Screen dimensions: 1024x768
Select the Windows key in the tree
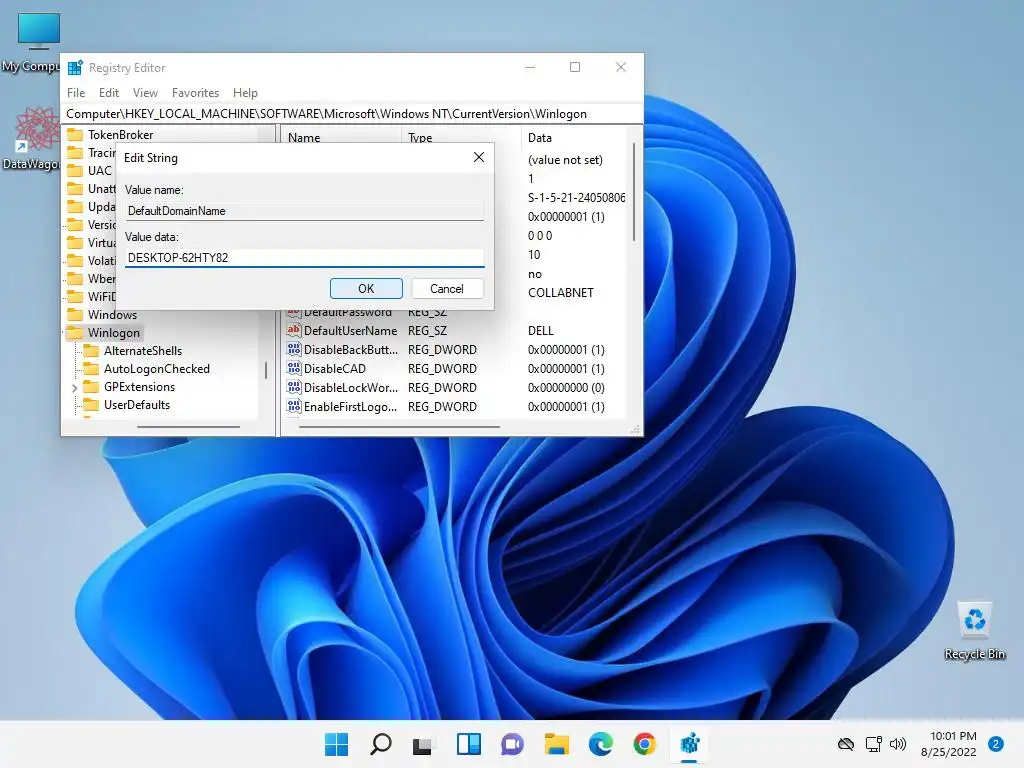(112, 315)
